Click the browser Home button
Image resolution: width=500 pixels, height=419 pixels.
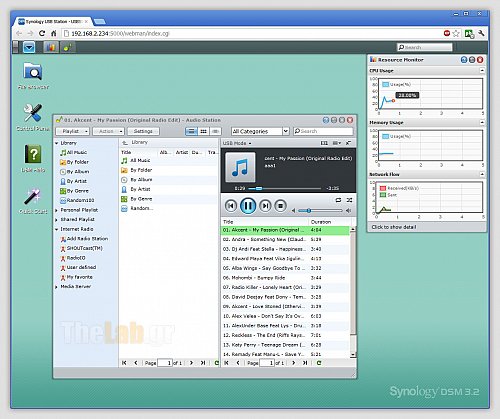coord(53,33)
